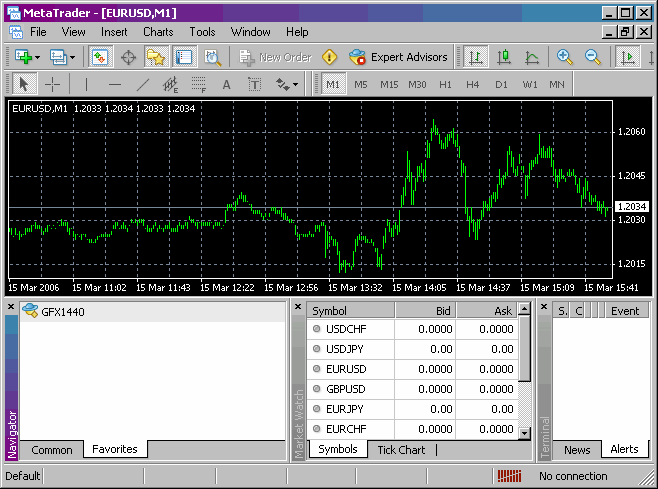
Task: Toggle the Market Watch window icon
Action: 101,57
